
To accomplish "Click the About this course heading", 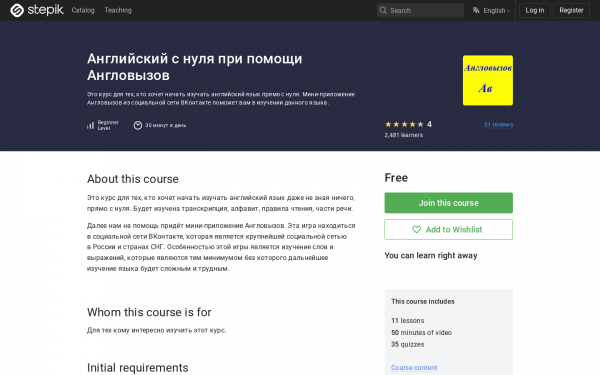I will (x=133, y=179).
